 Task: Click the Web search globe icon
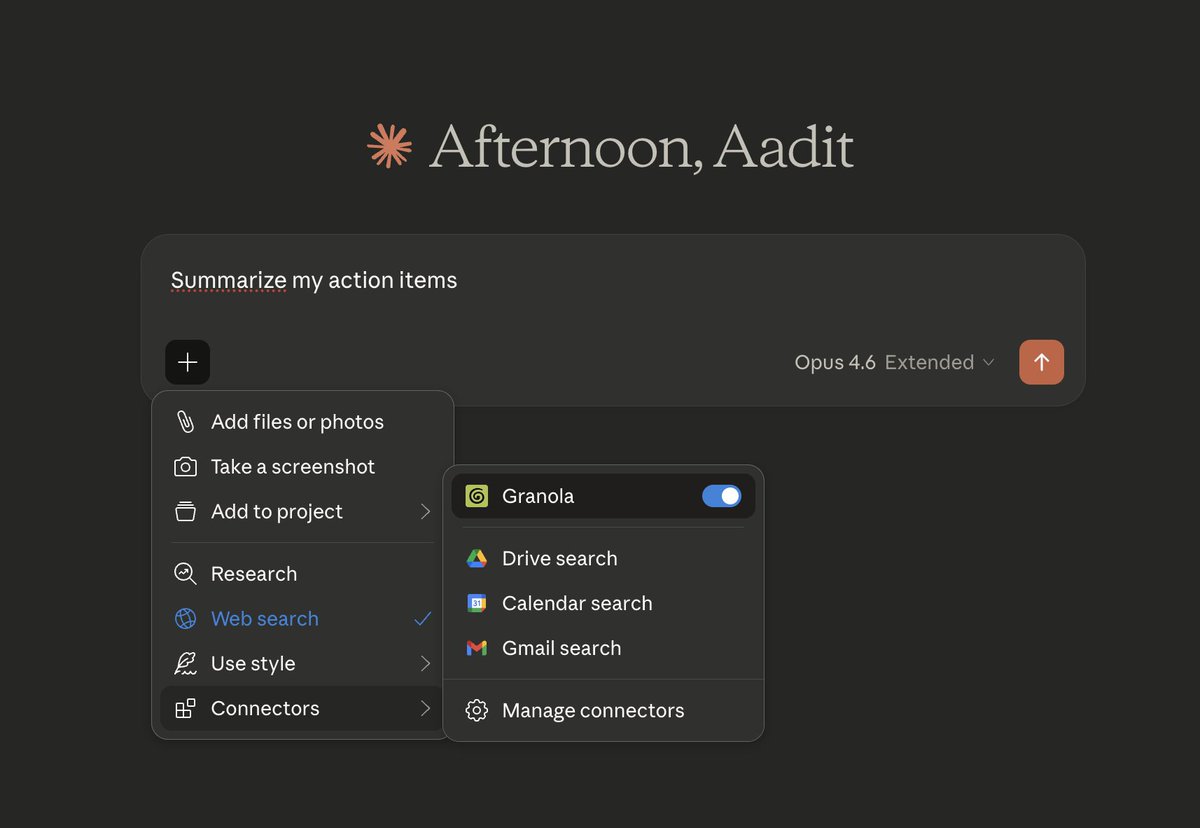click(185, 619)
